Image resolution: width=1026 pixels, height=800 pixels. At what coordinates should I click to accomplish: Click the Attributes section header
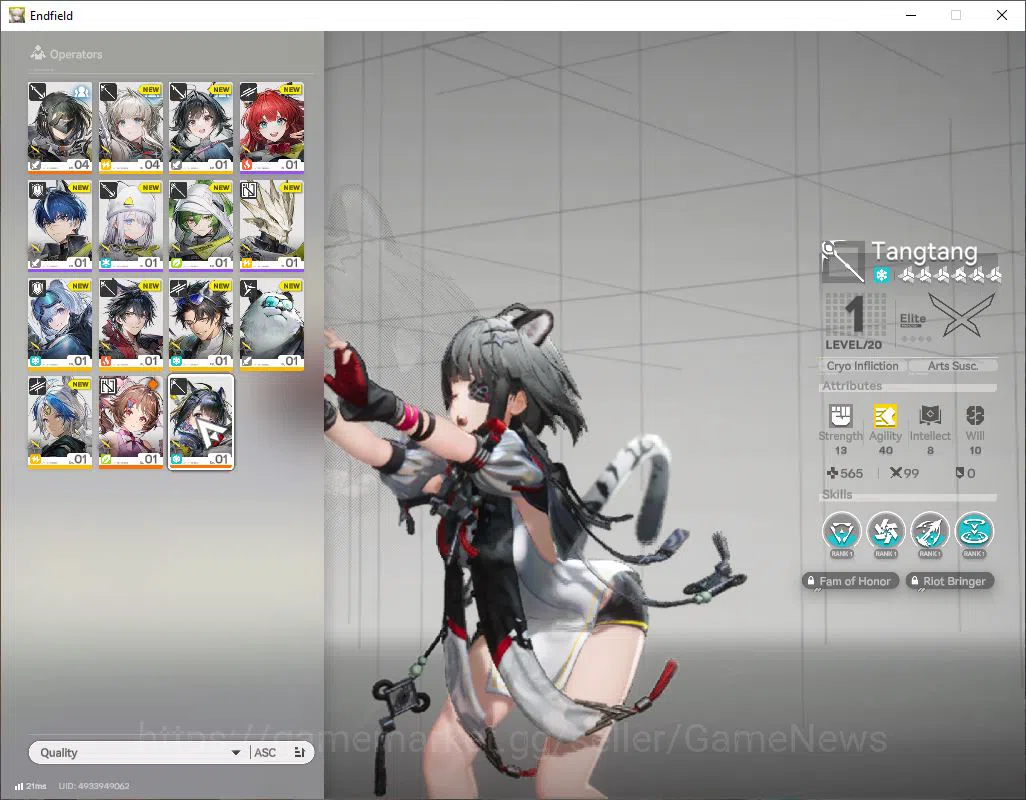tap(852, 386)
